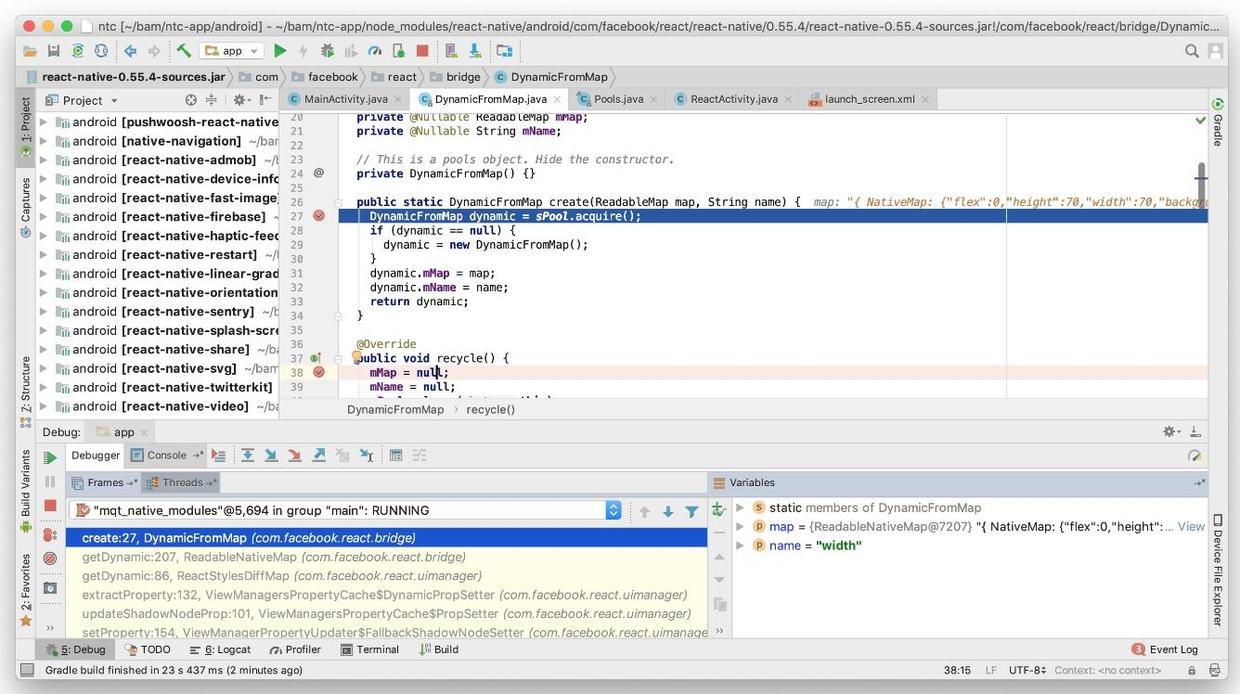Open the app run configuration dropdown

coord(231,50)
